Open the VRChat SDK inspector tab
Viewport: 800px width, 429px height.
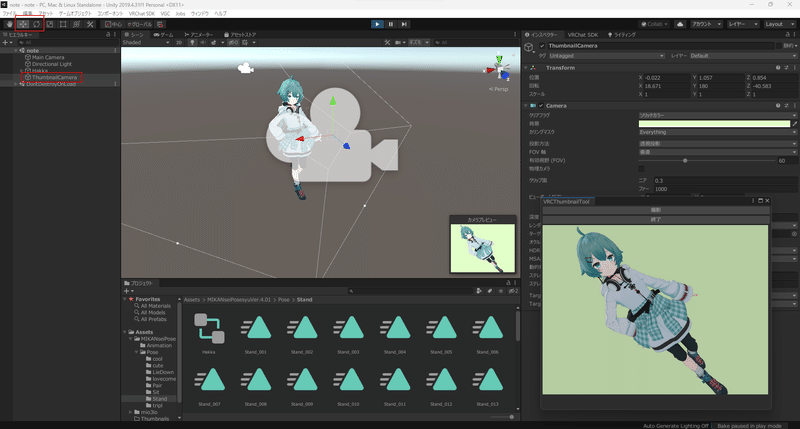583,35
